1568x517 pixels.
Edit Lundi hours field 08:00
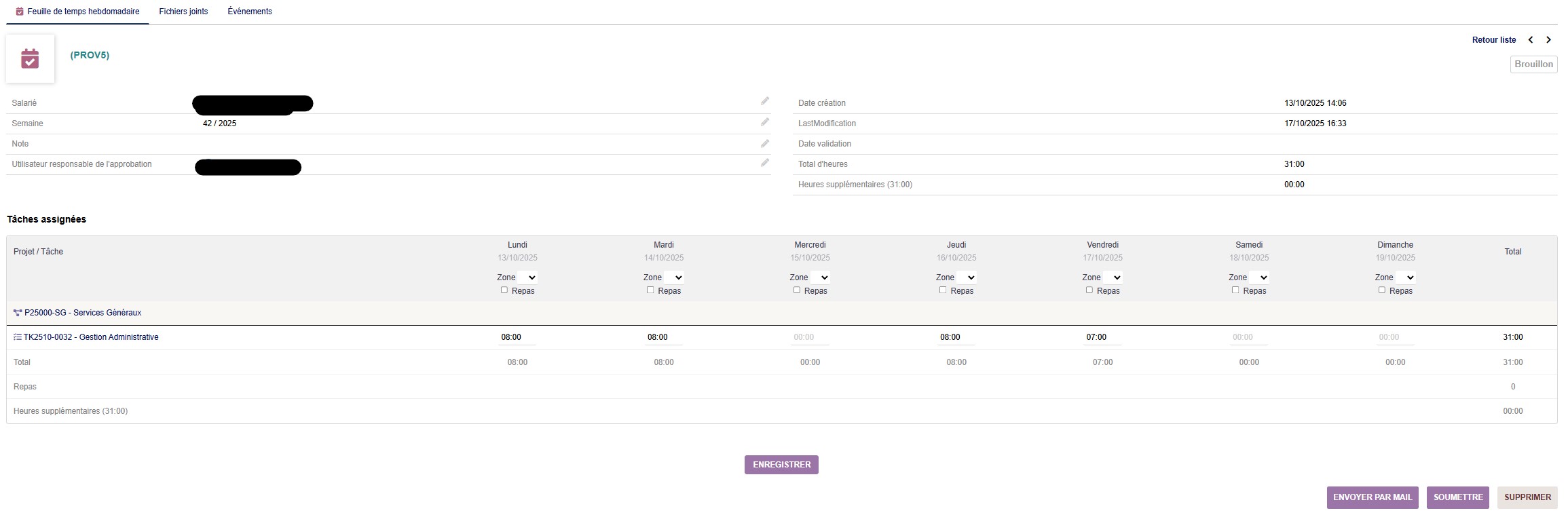[x=517, y=337]
